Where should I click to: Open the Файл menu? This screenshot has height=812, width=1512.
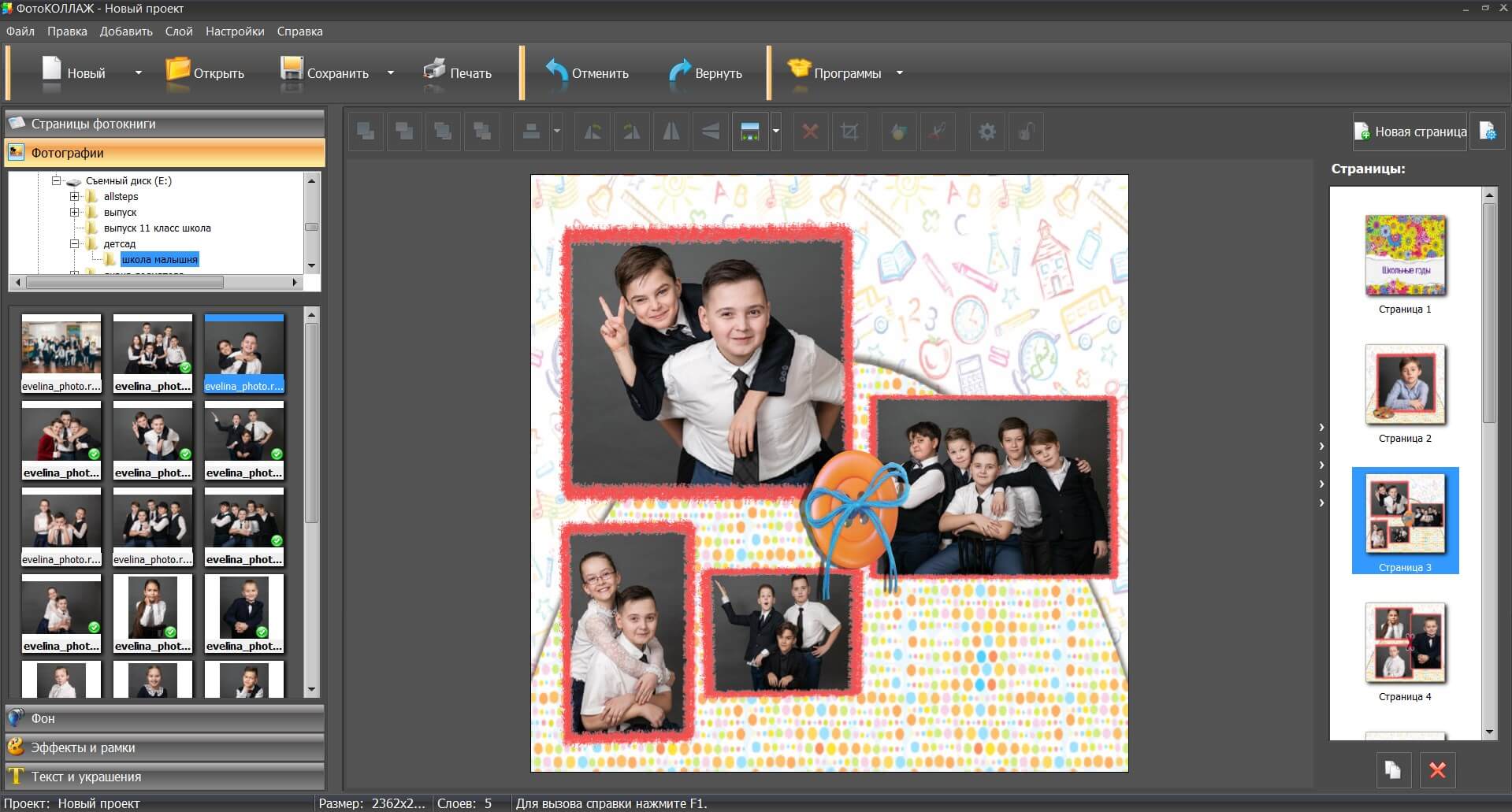[20, 32]
